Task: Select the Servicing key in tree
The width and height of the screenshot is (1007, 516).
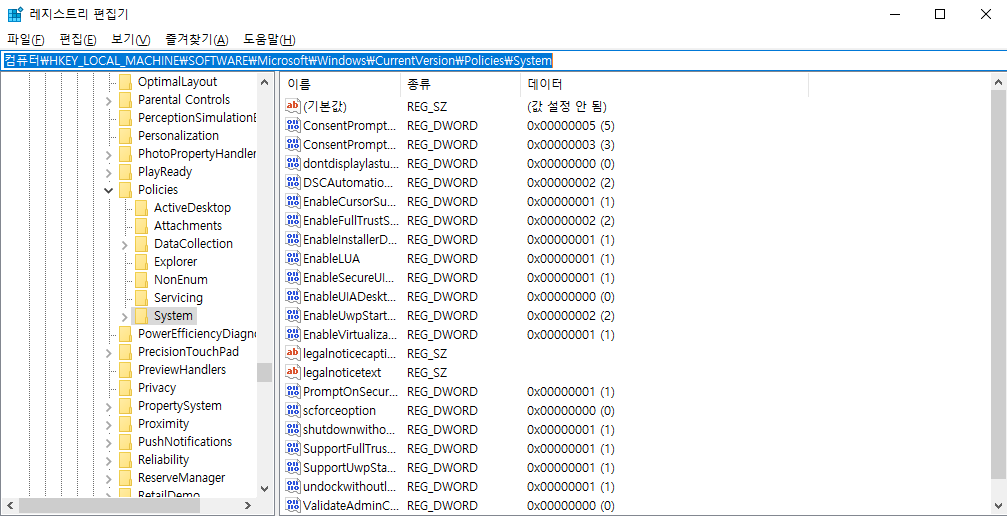Action: [178, 298]
